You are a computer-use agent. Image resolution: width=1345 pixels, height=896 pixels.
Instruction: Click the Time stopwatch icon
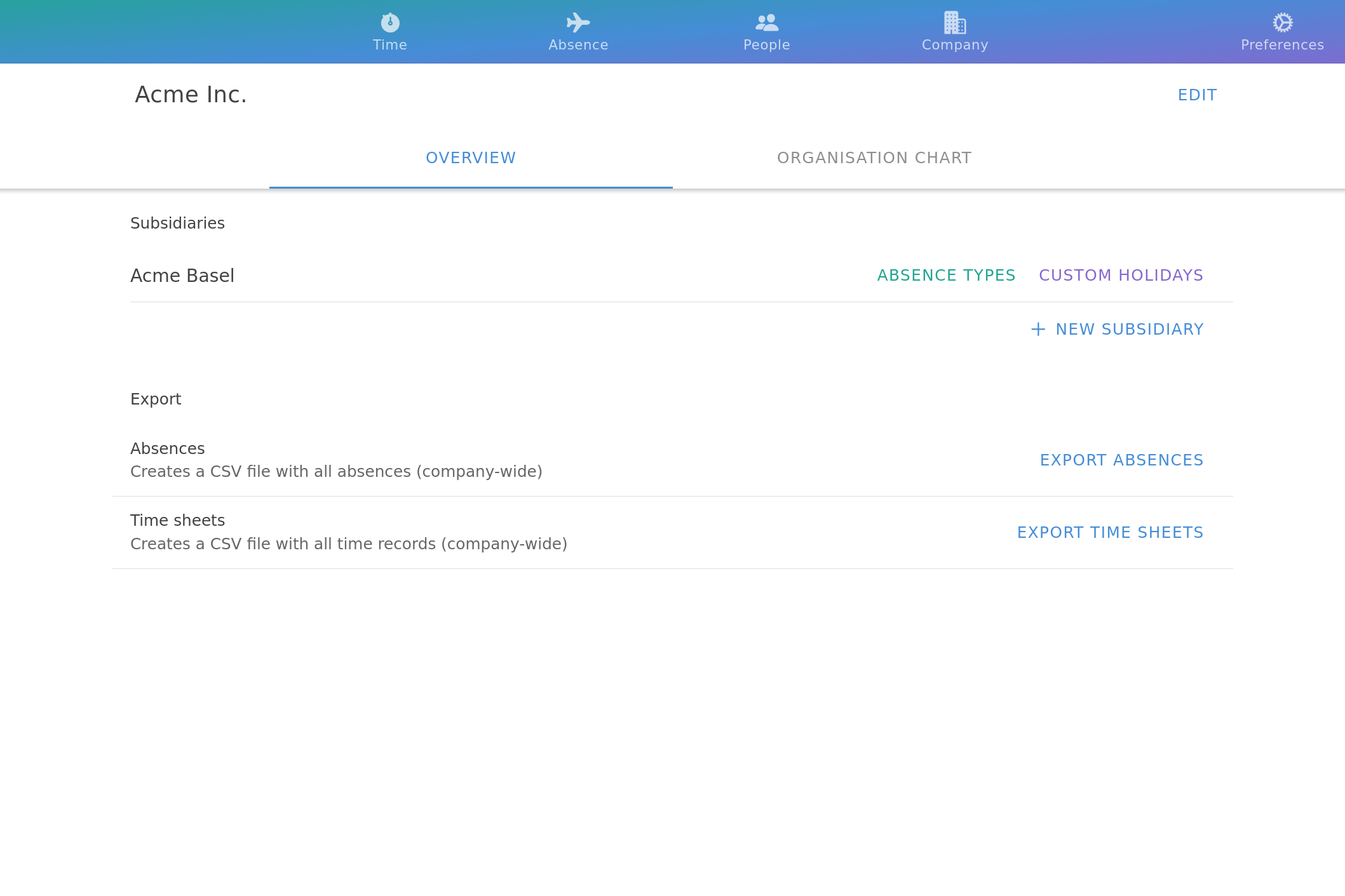point(390,23)
